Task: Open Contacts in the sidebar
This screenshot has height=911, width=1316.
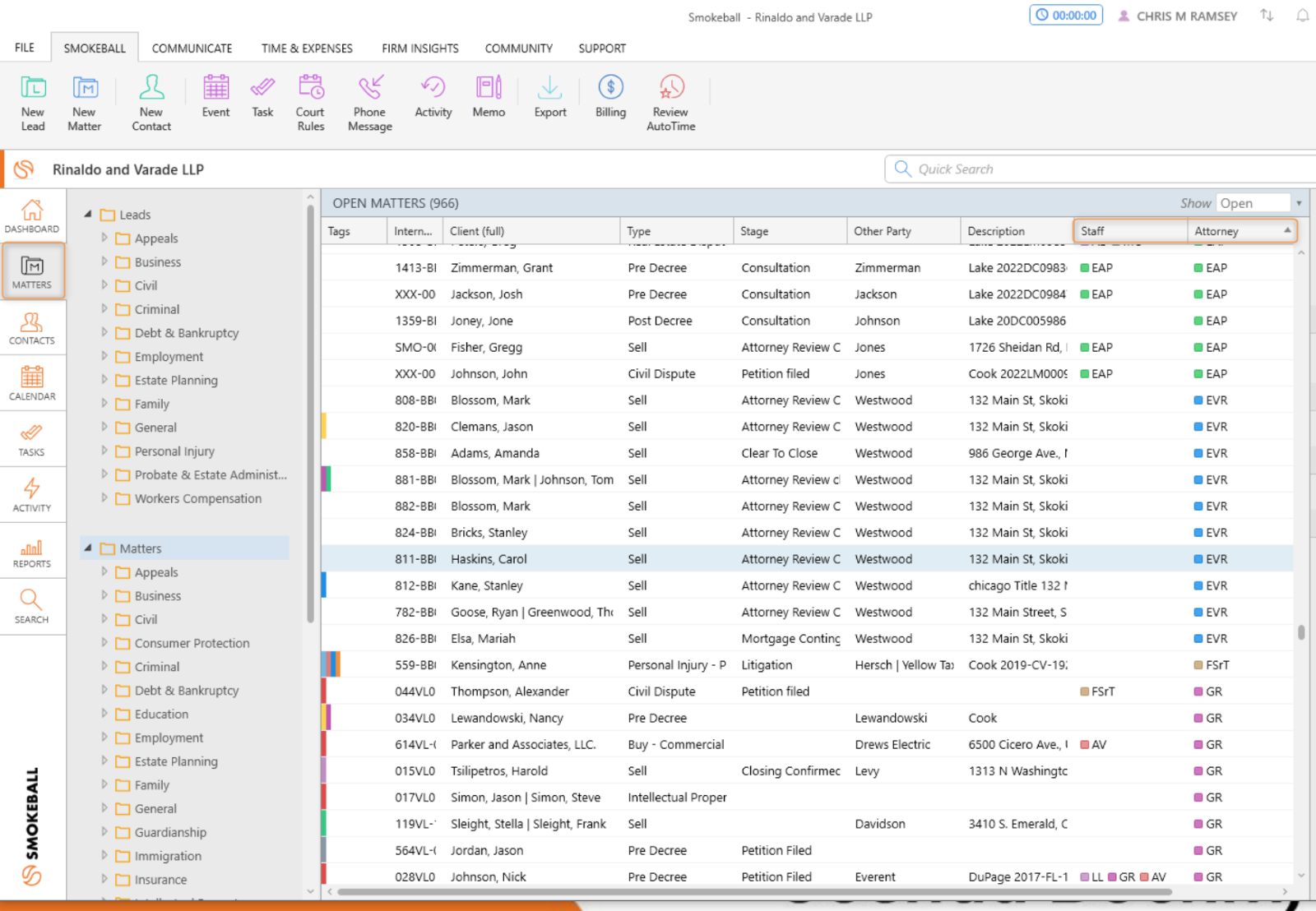Action: click(x=32, y=328)
